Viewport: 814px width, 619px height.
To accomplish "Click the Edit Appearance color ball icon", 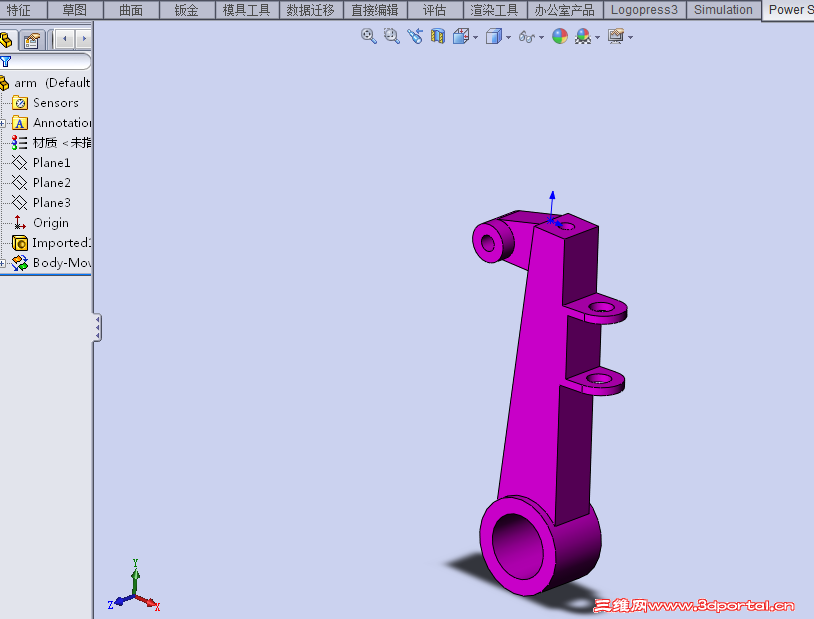I will [560, 36].
